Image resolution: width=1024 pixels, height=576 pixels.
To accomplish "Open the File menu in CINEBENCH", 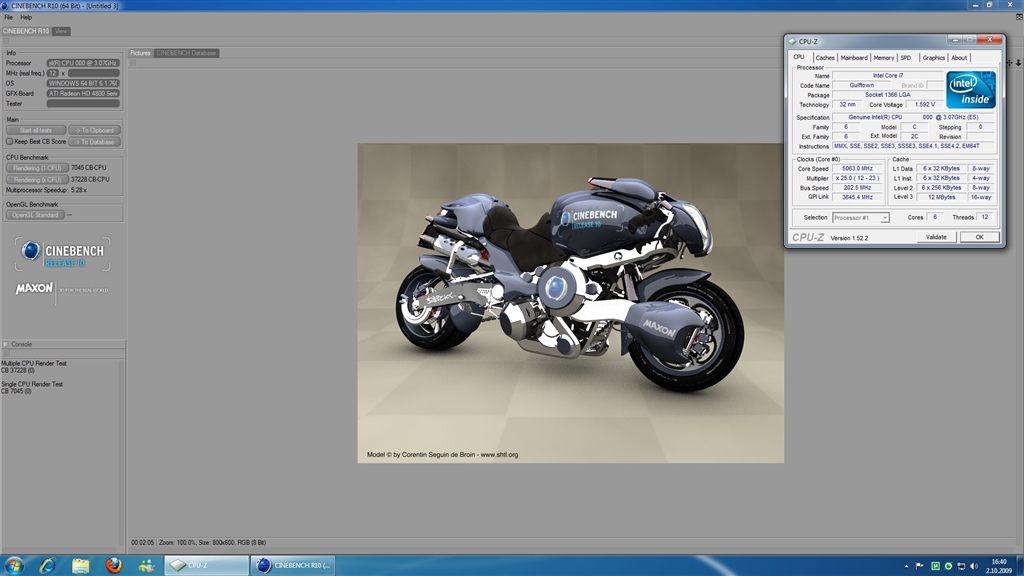I will click(8, 17).
